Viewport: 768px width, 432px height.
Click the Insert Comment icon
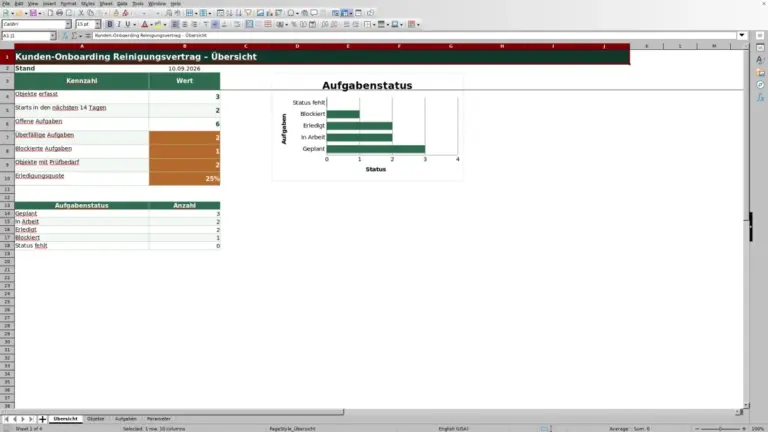coord(314,13)
